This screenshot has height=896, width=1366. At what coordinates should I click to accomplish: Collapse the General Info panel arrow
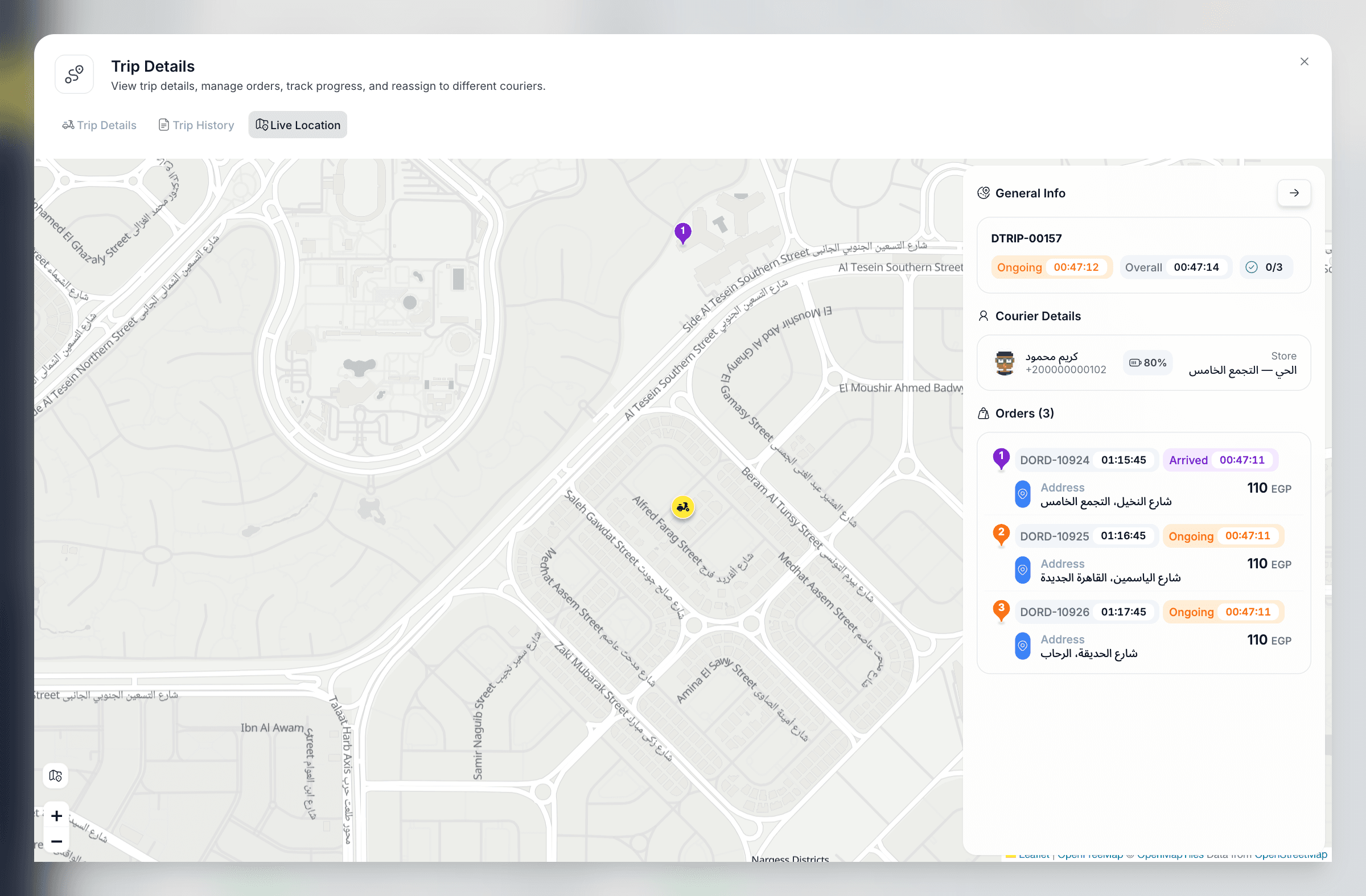click(x=1294, y=193)
